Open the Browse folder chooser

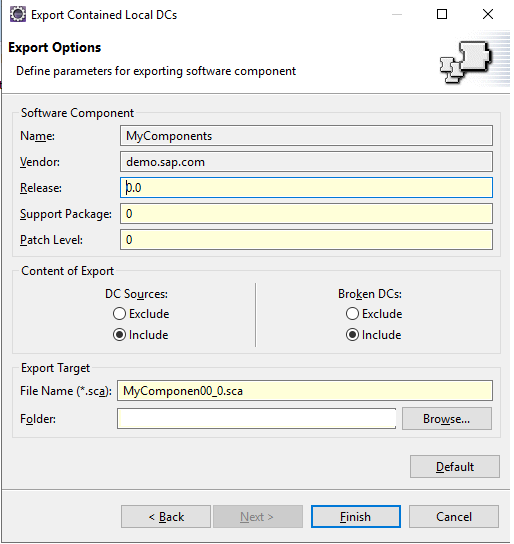[447, 419]
